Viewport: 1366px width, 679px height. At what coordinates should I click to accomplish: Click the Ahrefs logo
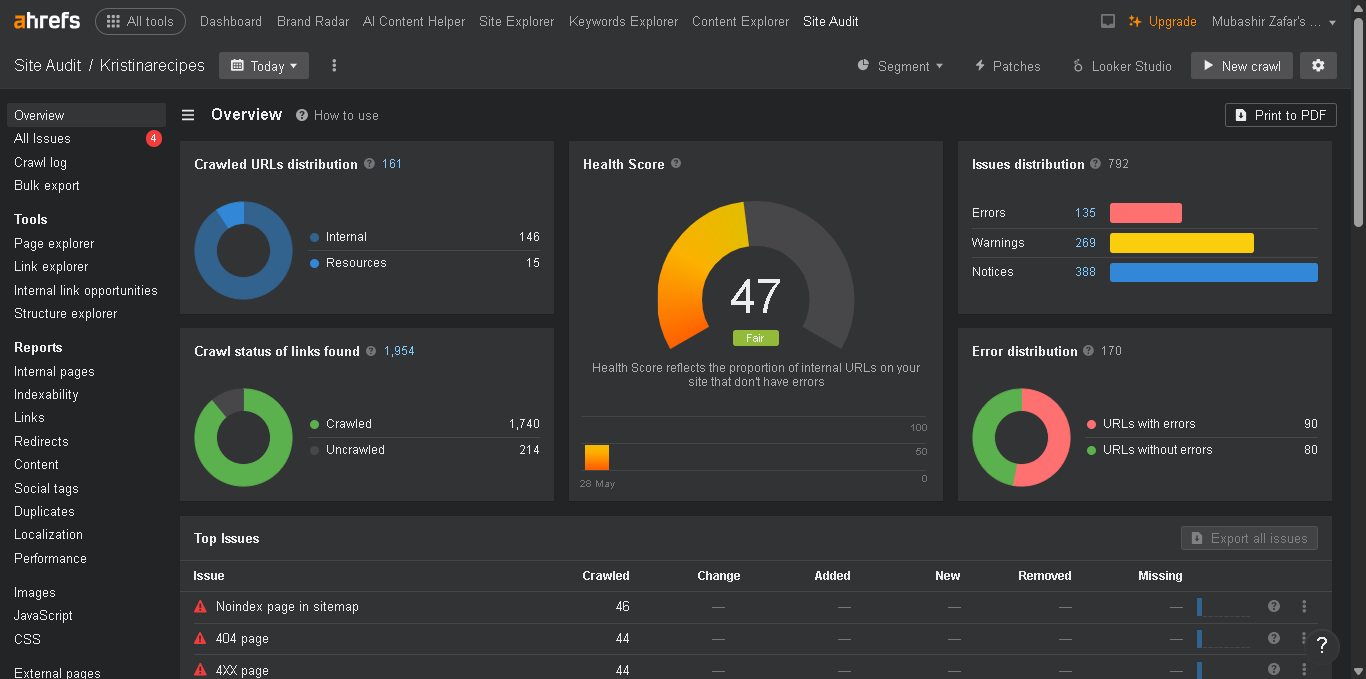tap(47, 21)
